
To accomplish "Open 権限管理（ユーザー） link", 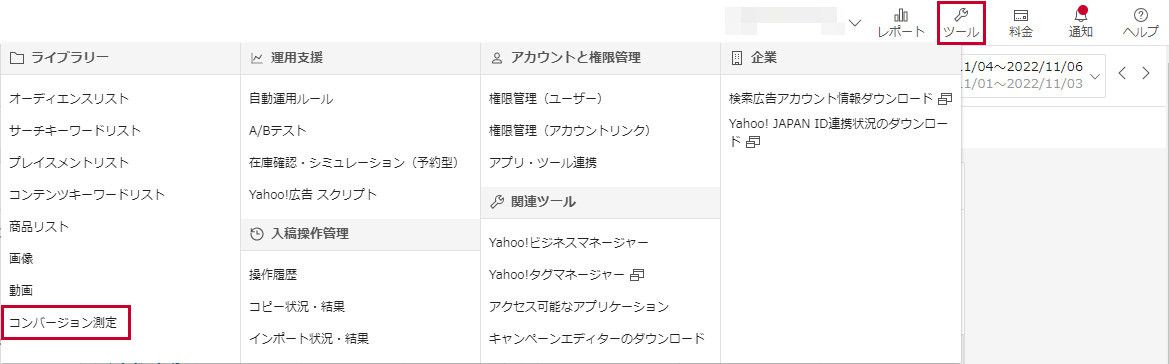I will [x=545, y=98].
